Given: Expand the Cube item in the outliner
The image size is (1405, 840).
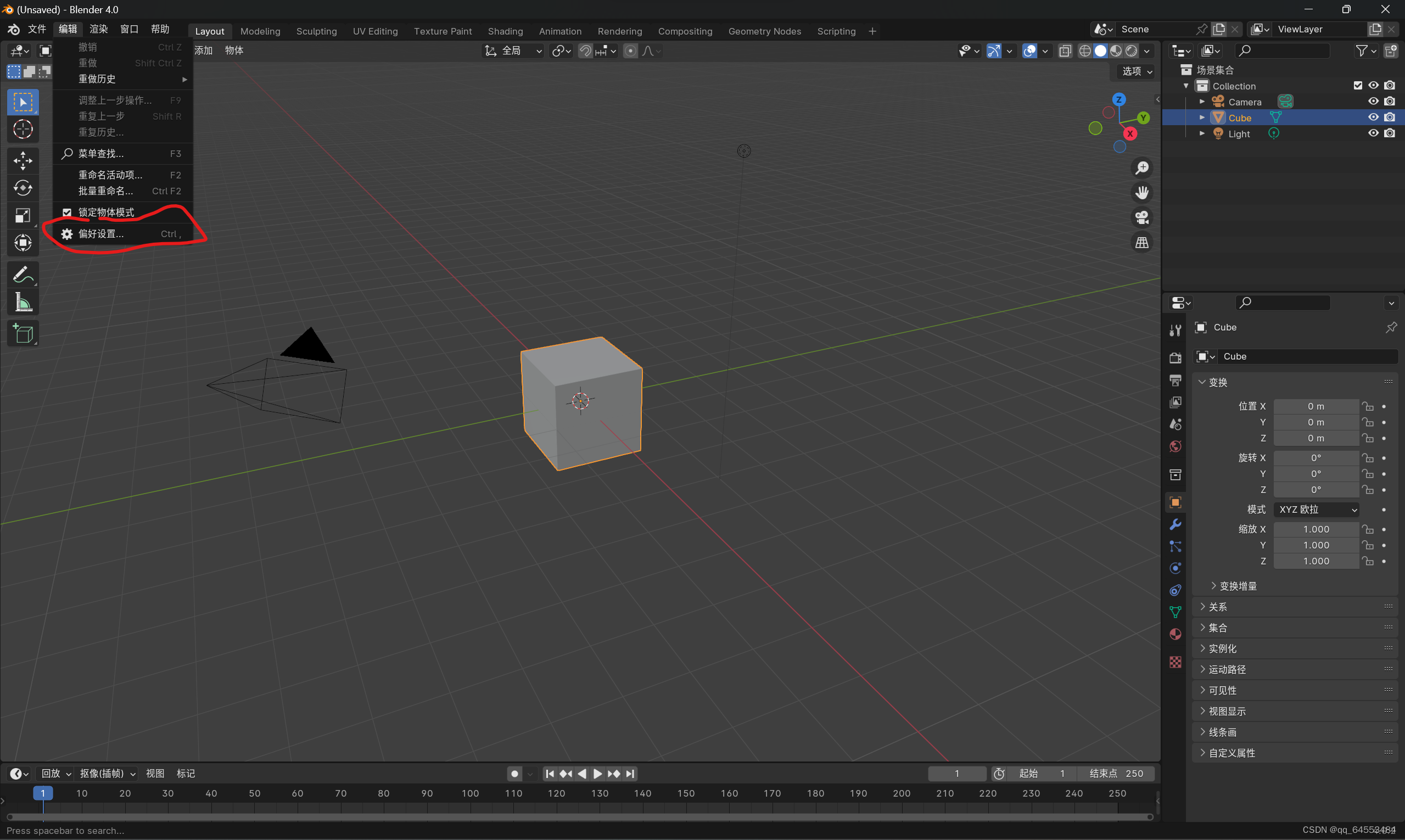Looking at the screenshot, I should tap(1202, 117).
